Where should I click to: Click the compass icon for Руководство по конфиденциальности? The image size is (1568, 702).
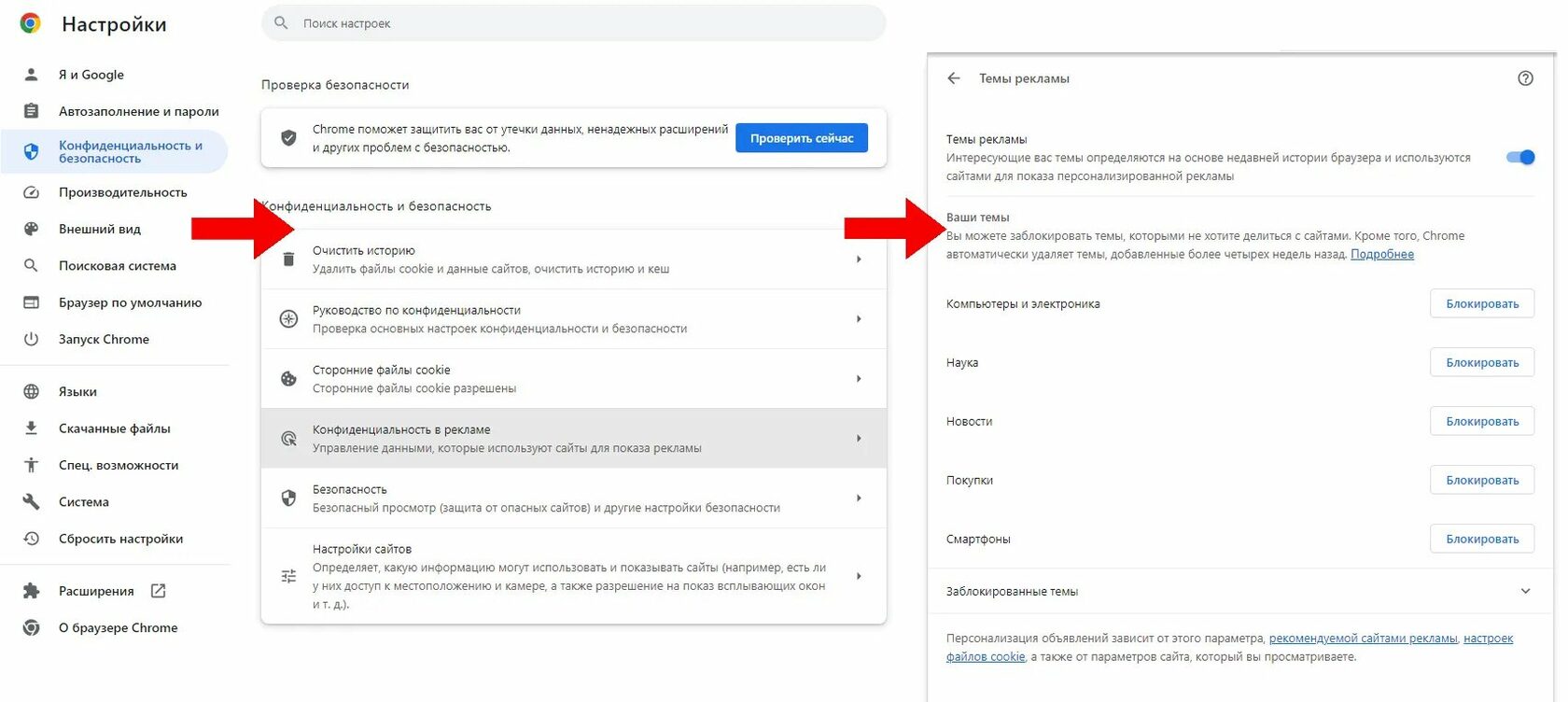pos(288,319)
